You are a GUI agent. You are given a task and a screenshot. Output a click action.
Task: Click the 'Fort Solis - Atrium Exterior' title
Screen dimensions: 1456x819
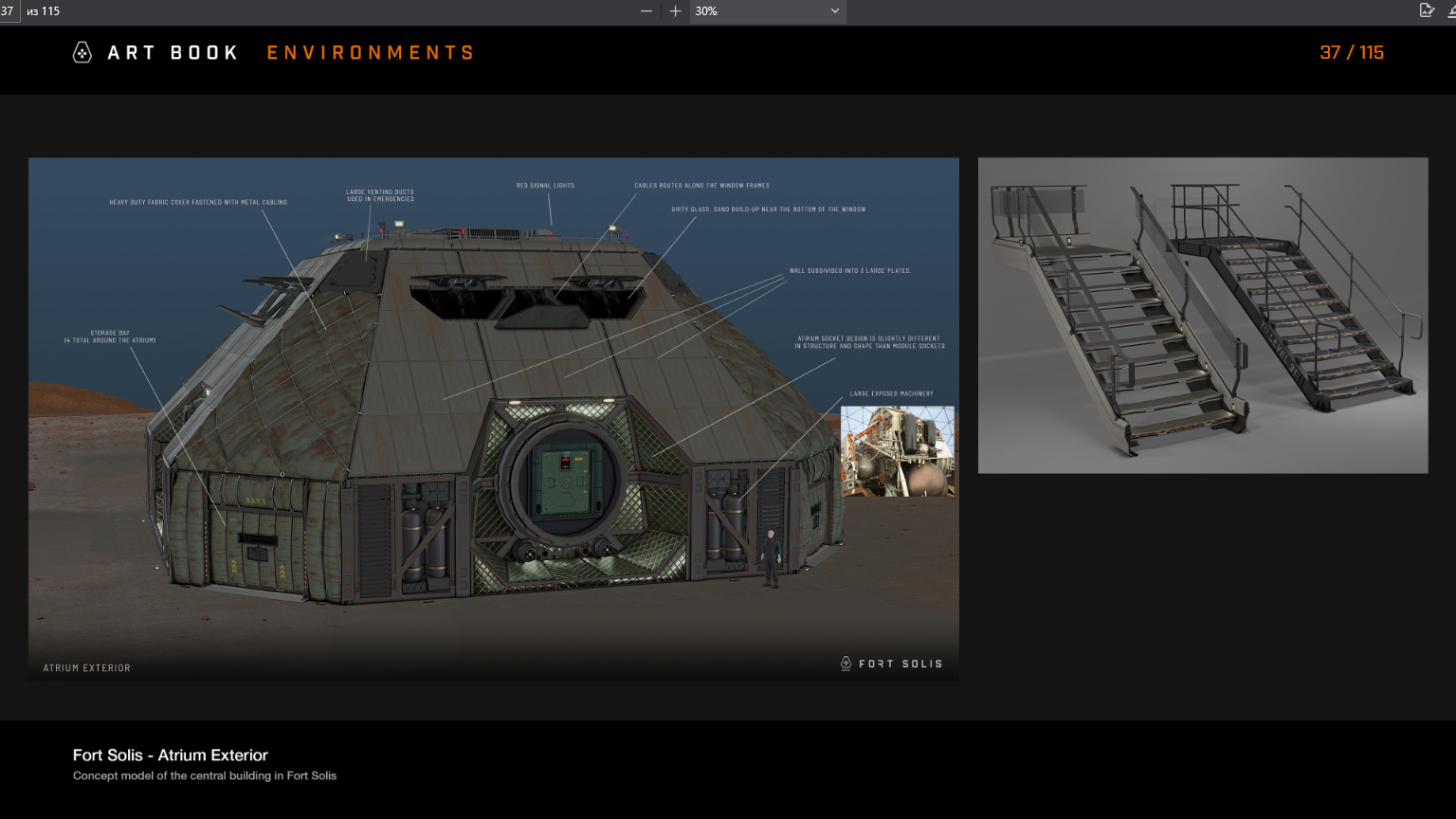pyautogui.click(x=171, y=755)
